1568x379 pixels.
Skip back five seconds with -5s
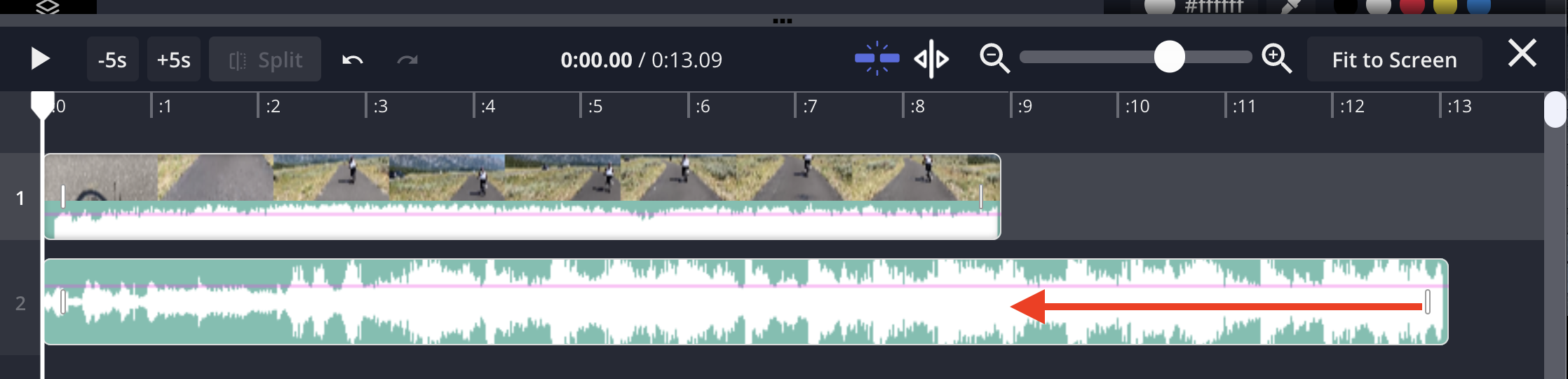click(112, 60)
